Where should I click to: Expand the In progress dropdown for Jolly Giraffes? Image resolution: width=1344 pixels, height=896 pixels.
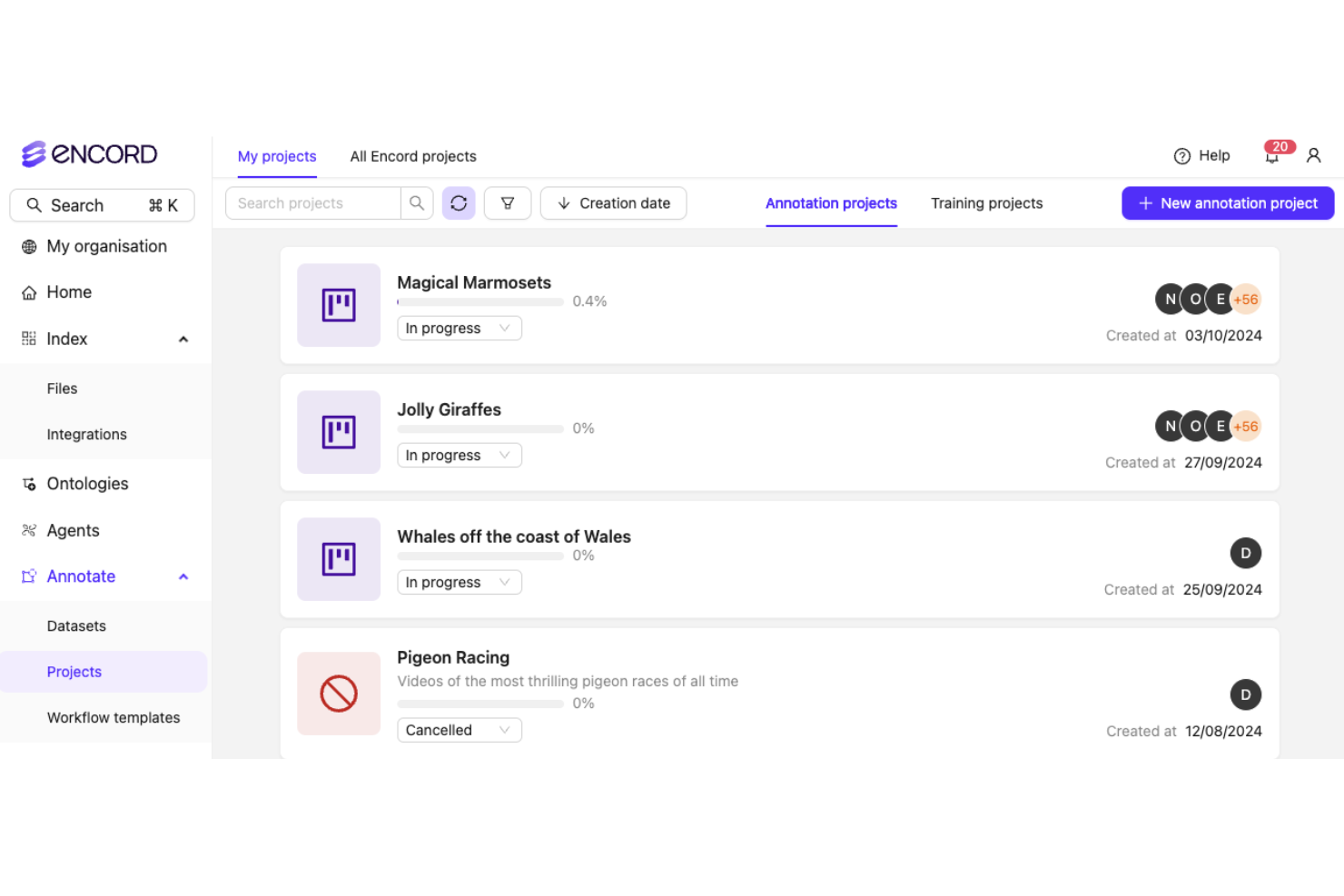pyautogui.click(x=459, y=455)
